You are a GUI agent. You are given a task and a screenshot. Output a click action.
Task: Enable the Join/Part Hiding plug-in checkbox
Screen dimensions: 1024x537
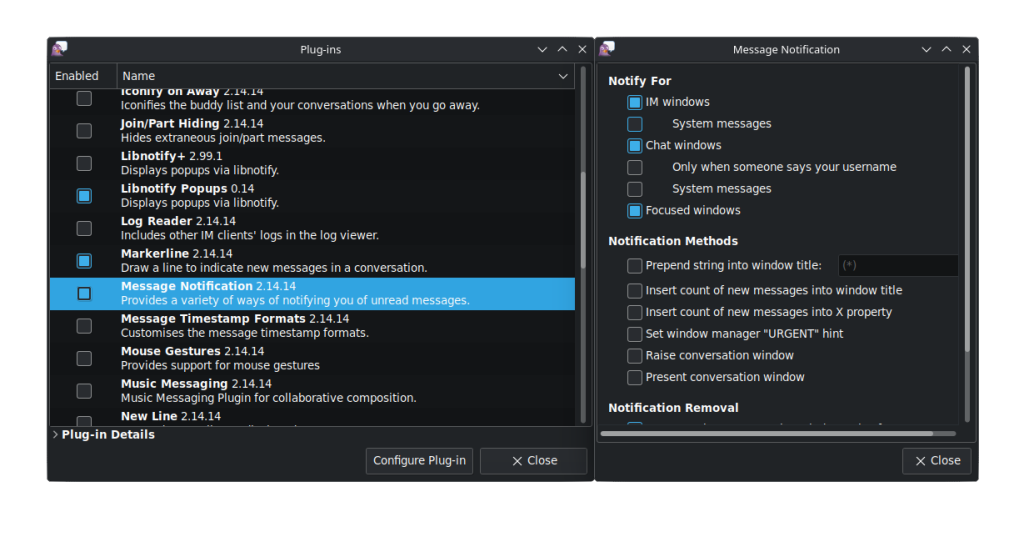click(84, 131)
